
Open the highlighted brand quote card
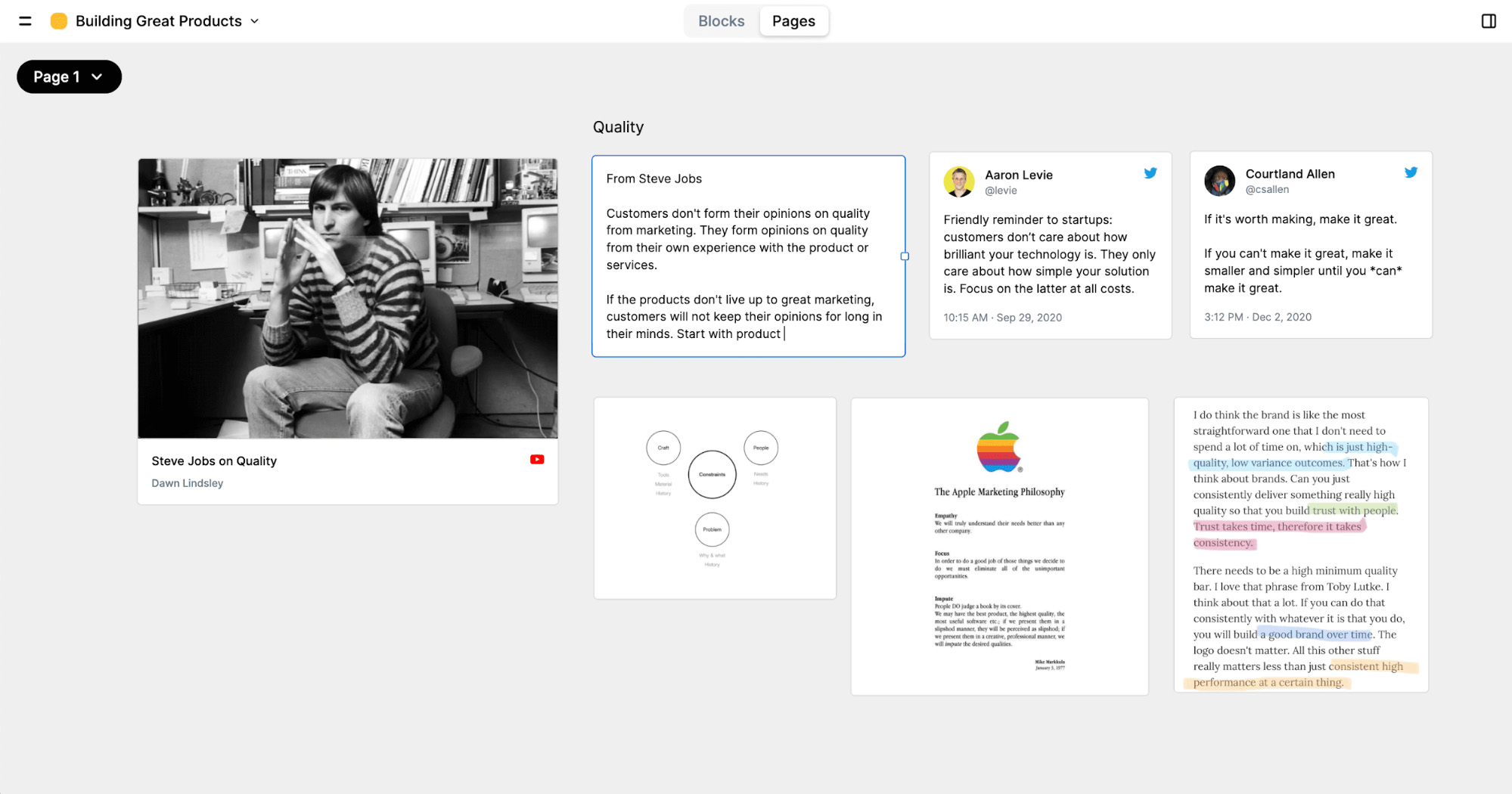click(x=1301, y=545)
